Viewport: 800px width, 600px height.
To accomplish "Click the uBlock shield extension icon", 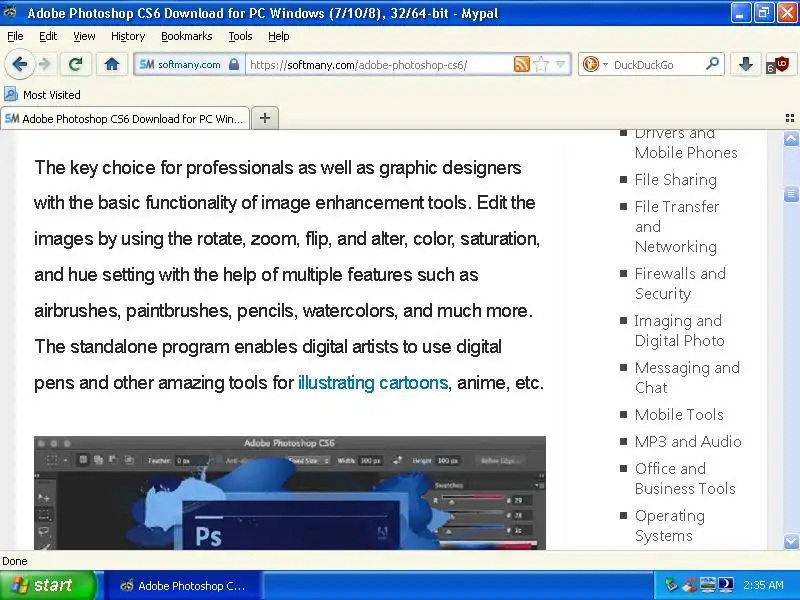I will pos(779,65).
